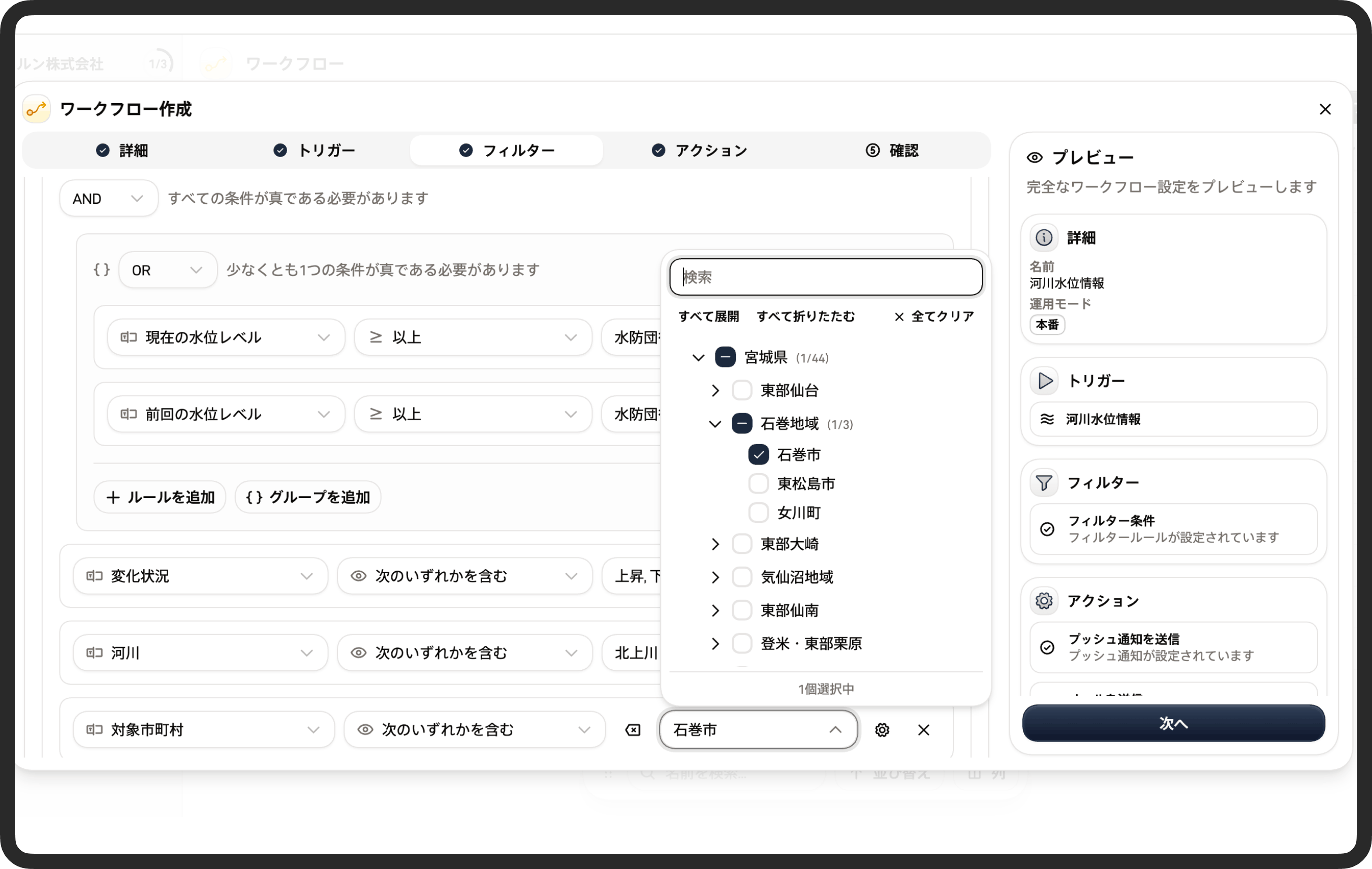Click the gear settings icon beside 石巻市 field
Image resolution: width=1372 pixels, height=869 pixels.
pyautogui.click(x=882, y=729)
